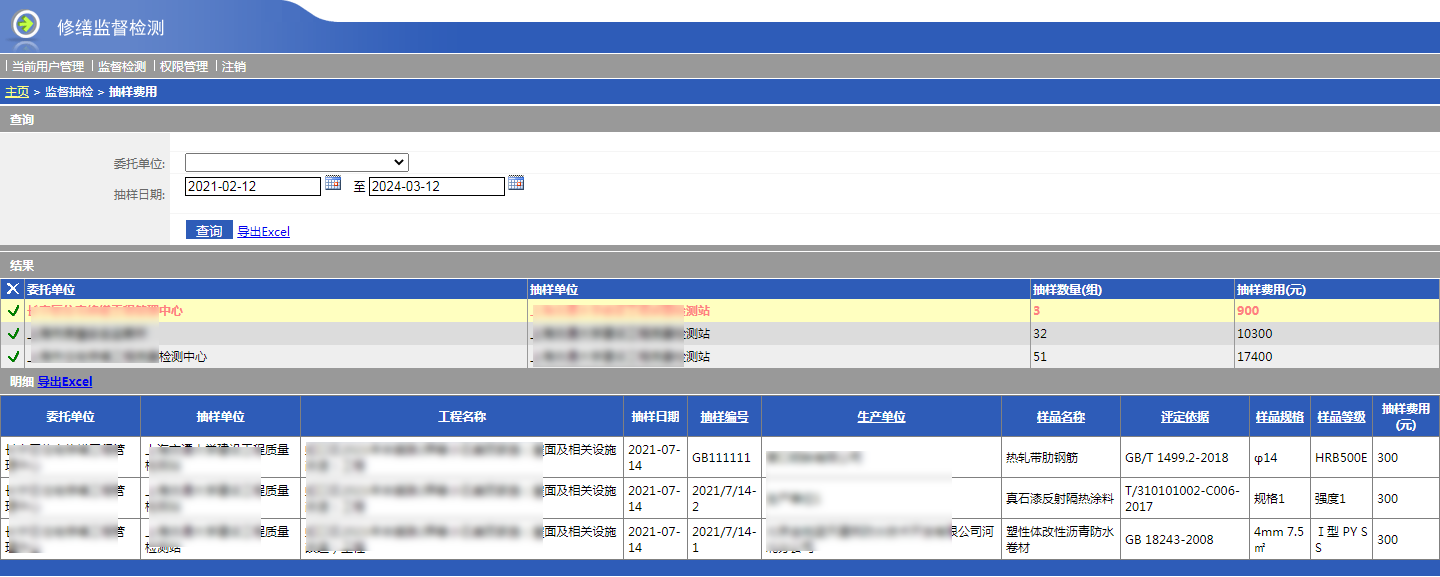The height and width of the screenshot is (577, 1440).
Task: Click end date field 2024-03-12
Action: click(x=437, y=186)
